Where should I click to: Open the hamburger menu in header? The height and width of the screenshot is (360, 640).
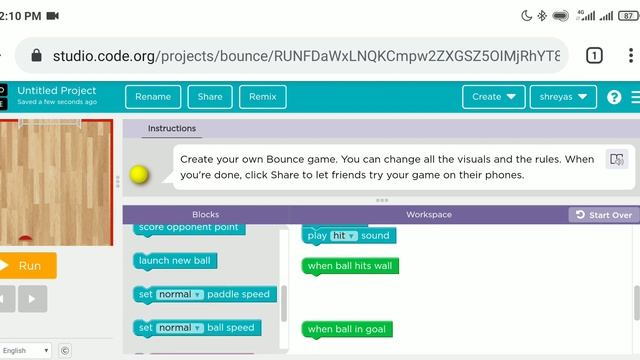tap(636, 97)
